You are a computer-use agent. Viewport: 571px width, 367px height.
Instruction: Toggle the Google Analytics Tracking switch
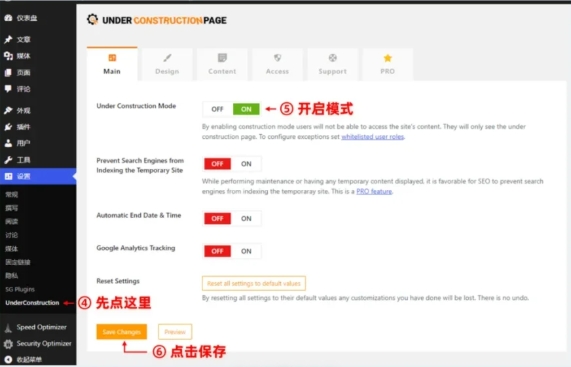(232, 251)
